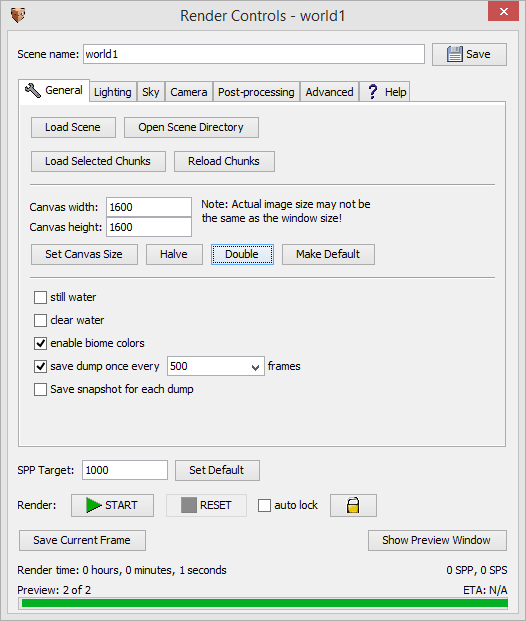
Task: Switch to the Lighting tab
Action: 113,92
